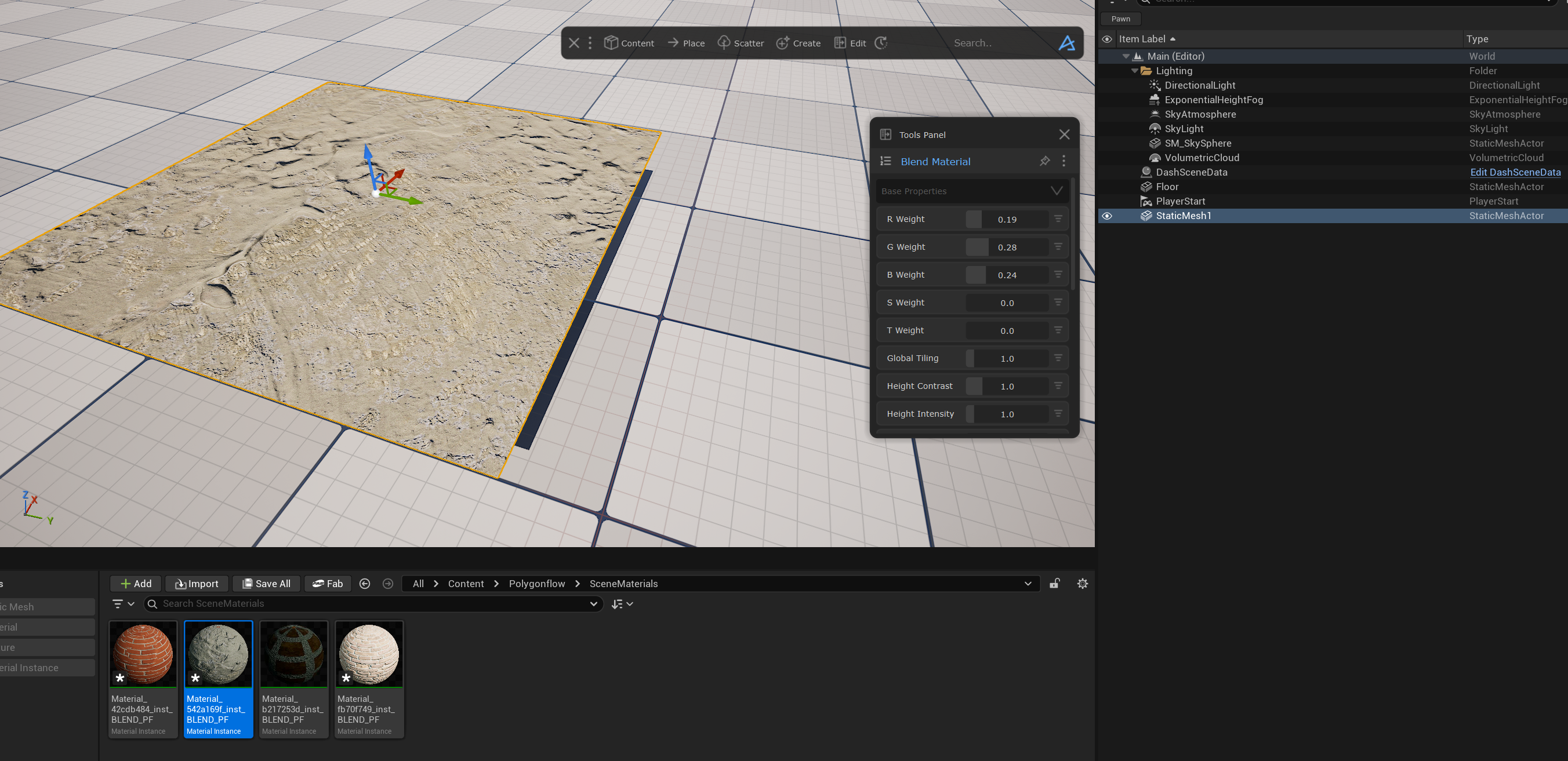Navigate back with the left arrow icon
1568x761 pixels.
tap(365, 584)
